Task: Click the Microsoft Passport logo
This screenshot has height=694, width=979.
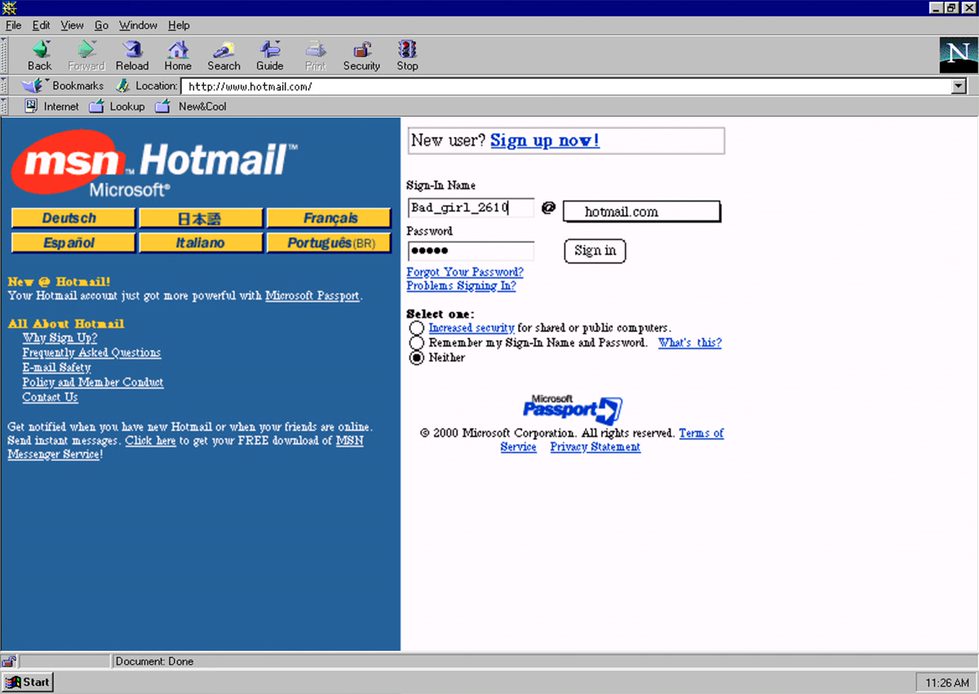Action: (572, 409)
